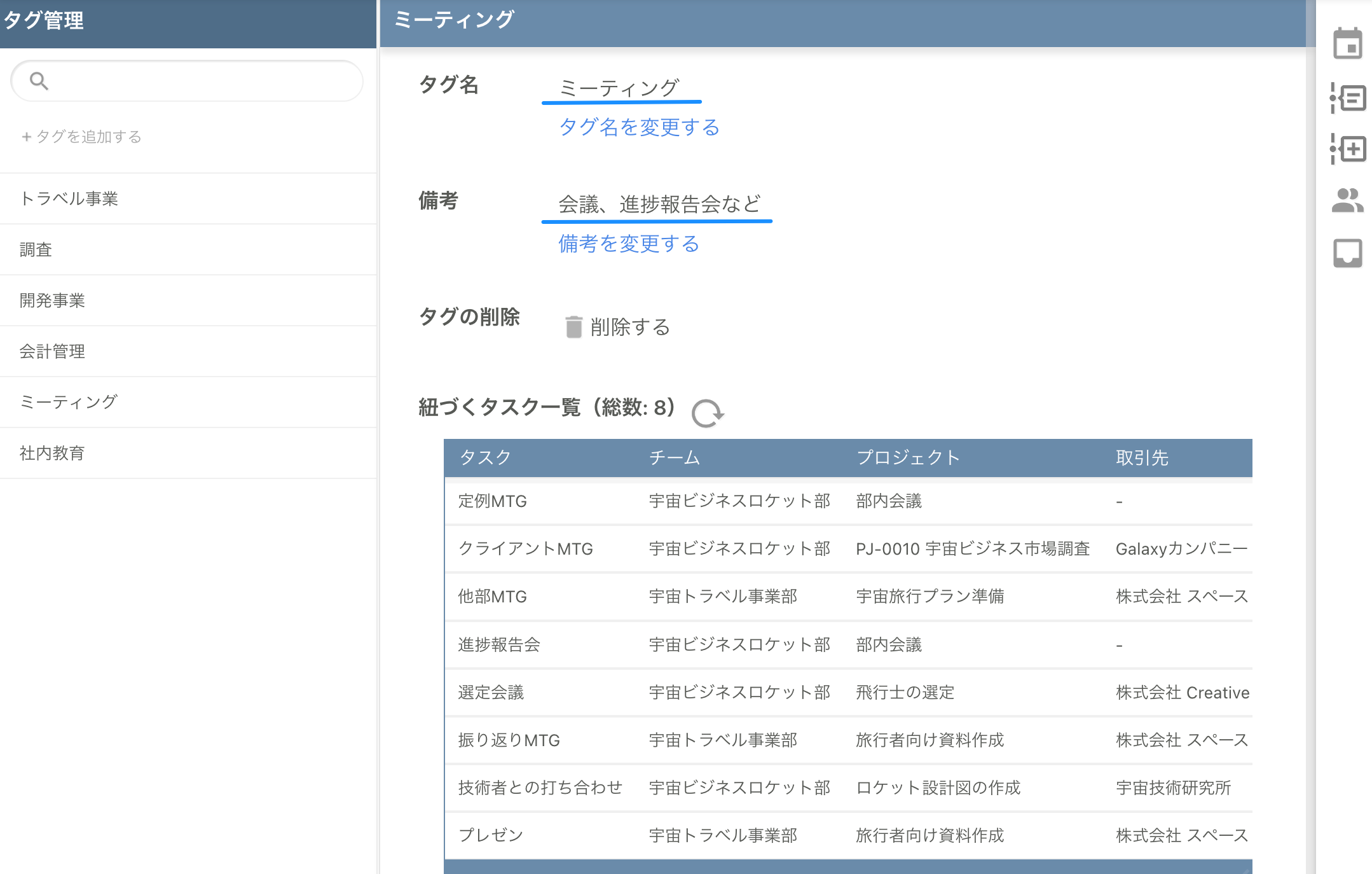Select the トラベル事業 tag
This screenshot has width=1372, height=874.
coord(70,198)
